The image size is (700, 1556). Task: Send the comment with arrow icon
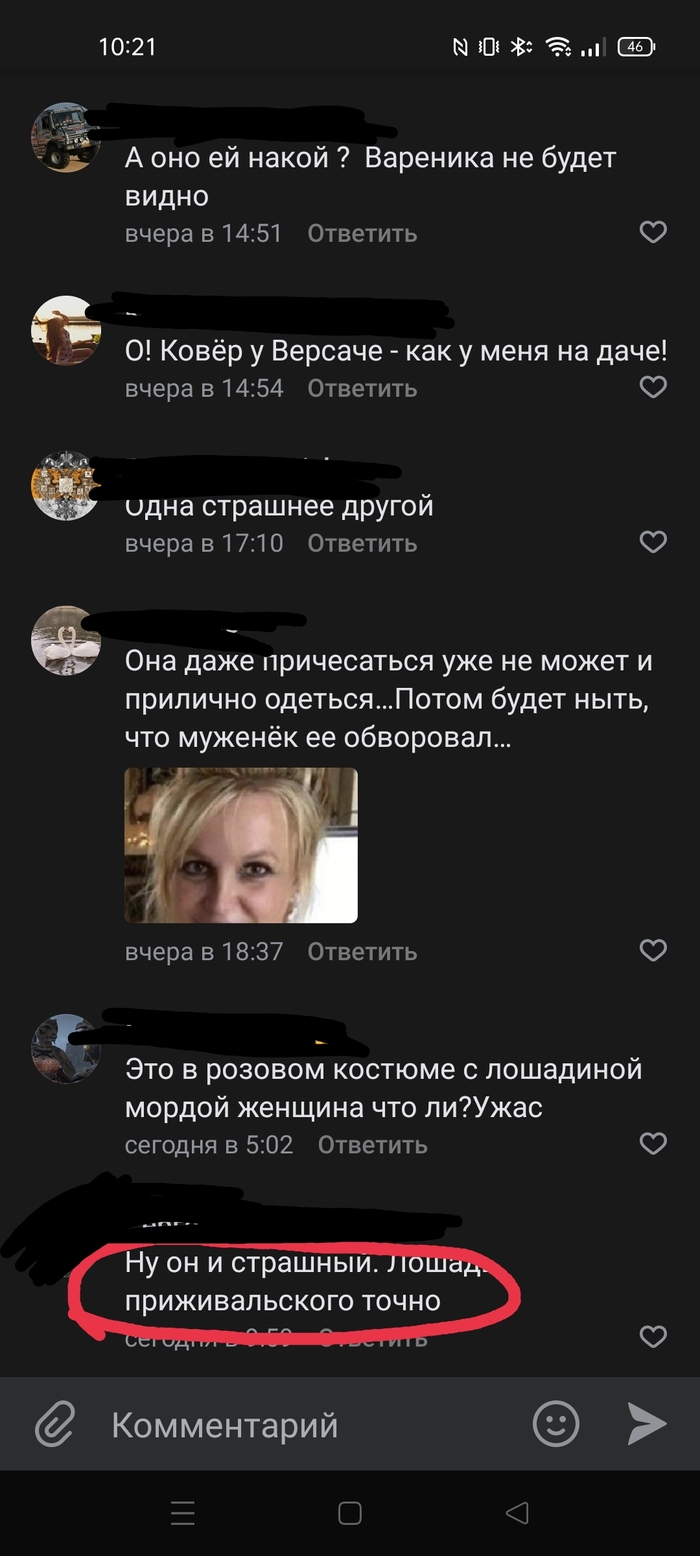tap(646, 1424)
